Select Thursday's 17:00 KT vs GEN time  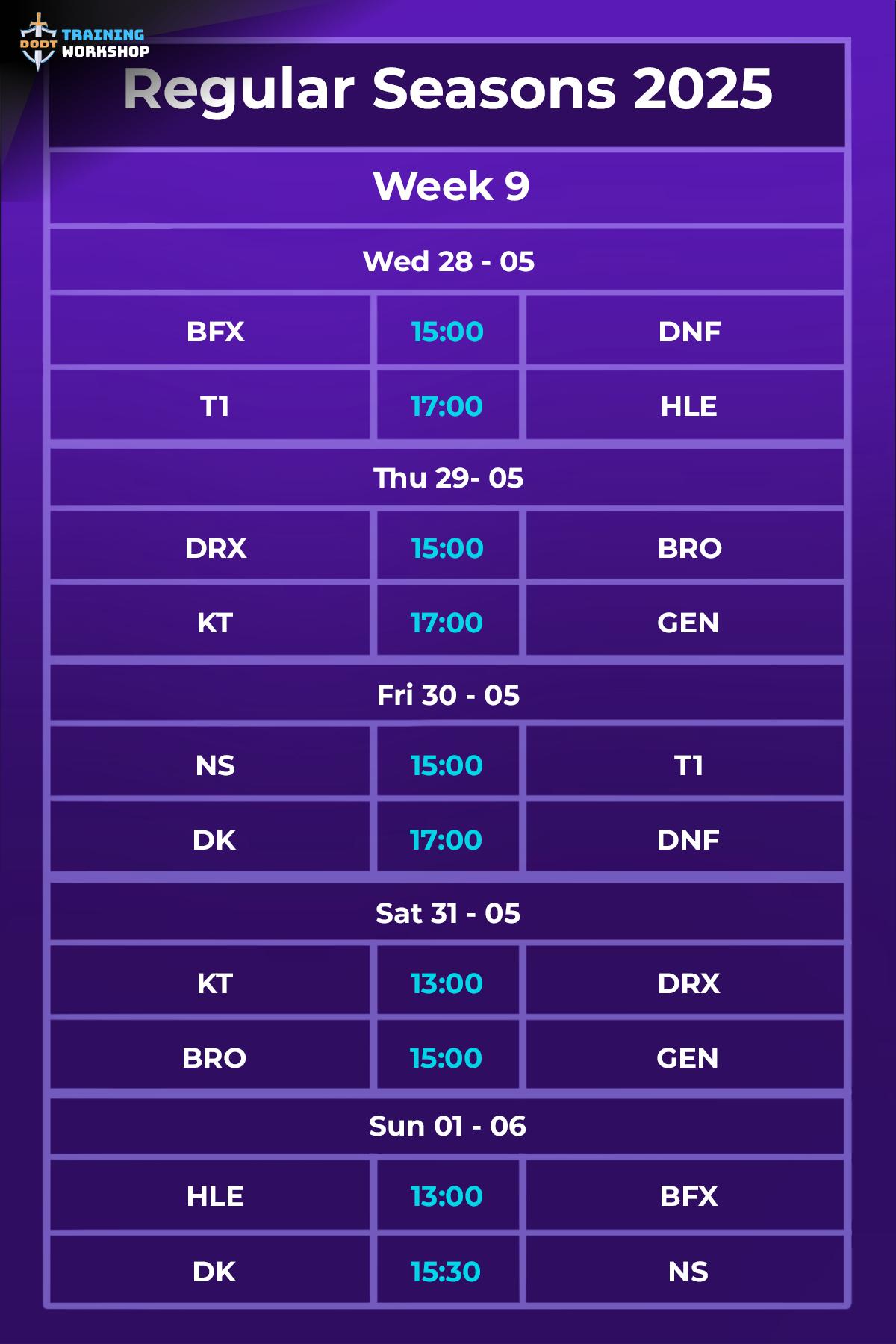(447, 623)
